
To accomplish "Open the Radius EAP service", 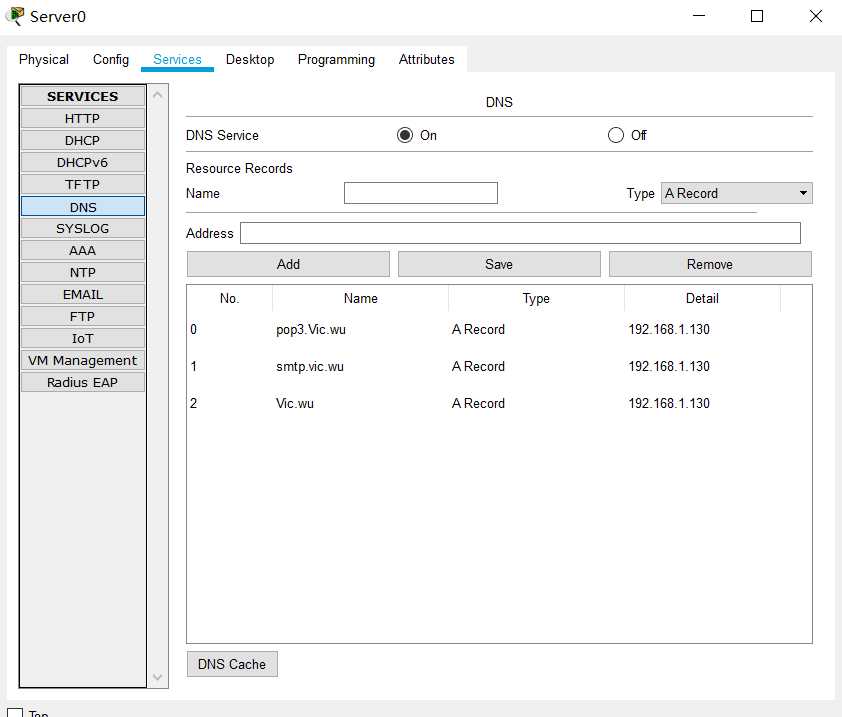I will pos(83,382).
